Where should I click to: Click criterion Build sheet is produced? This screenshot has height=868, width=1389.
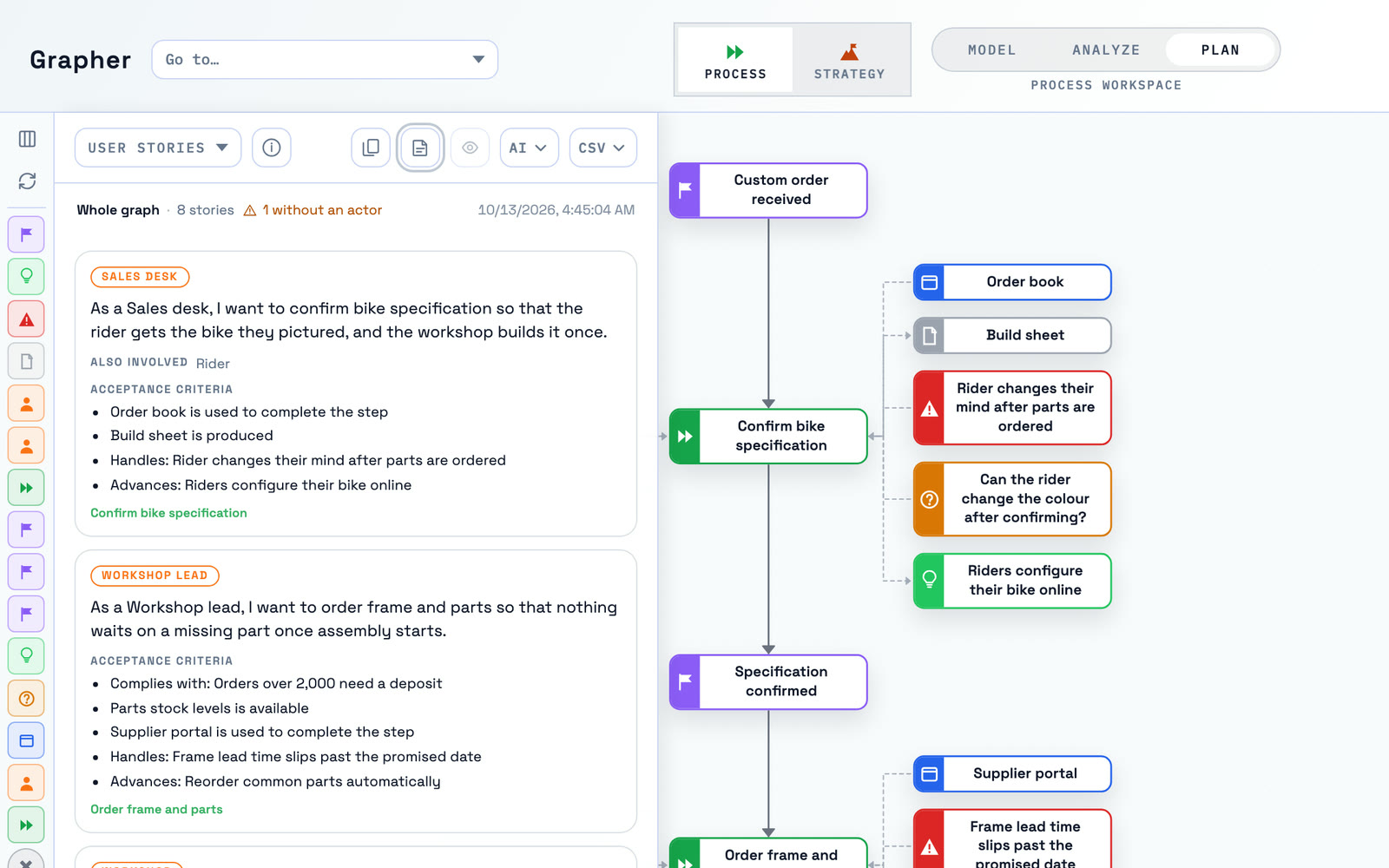[x=192, y=436]
